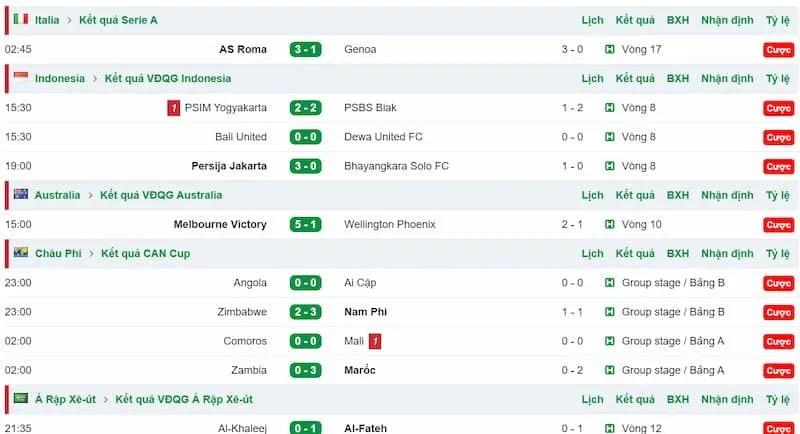Viewport: 800px width, 434px height.
Task: Click the green H icon for AS Roma match
Action: coord(610,49)
